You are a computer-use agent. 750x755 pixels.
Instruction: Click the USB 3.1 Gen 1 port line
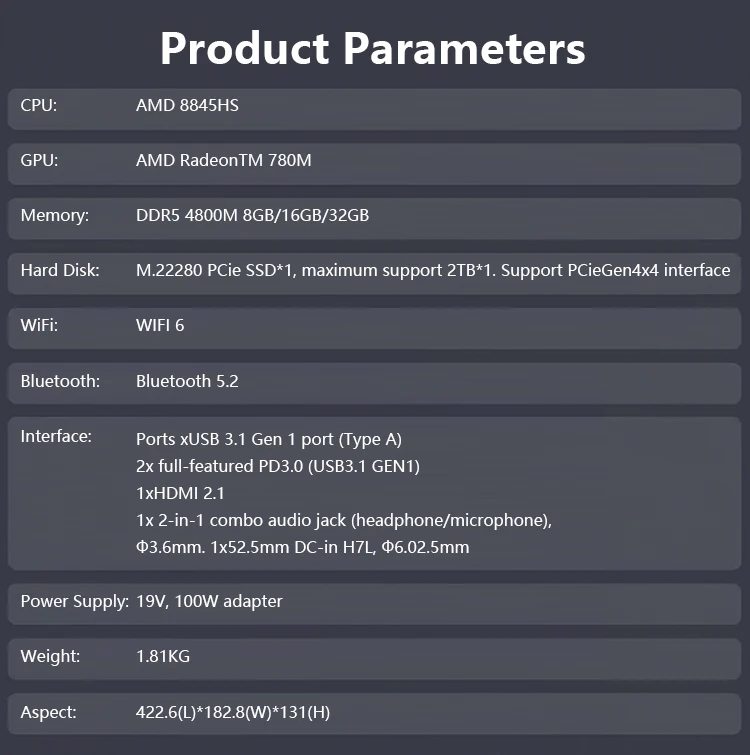pos(269,439)
